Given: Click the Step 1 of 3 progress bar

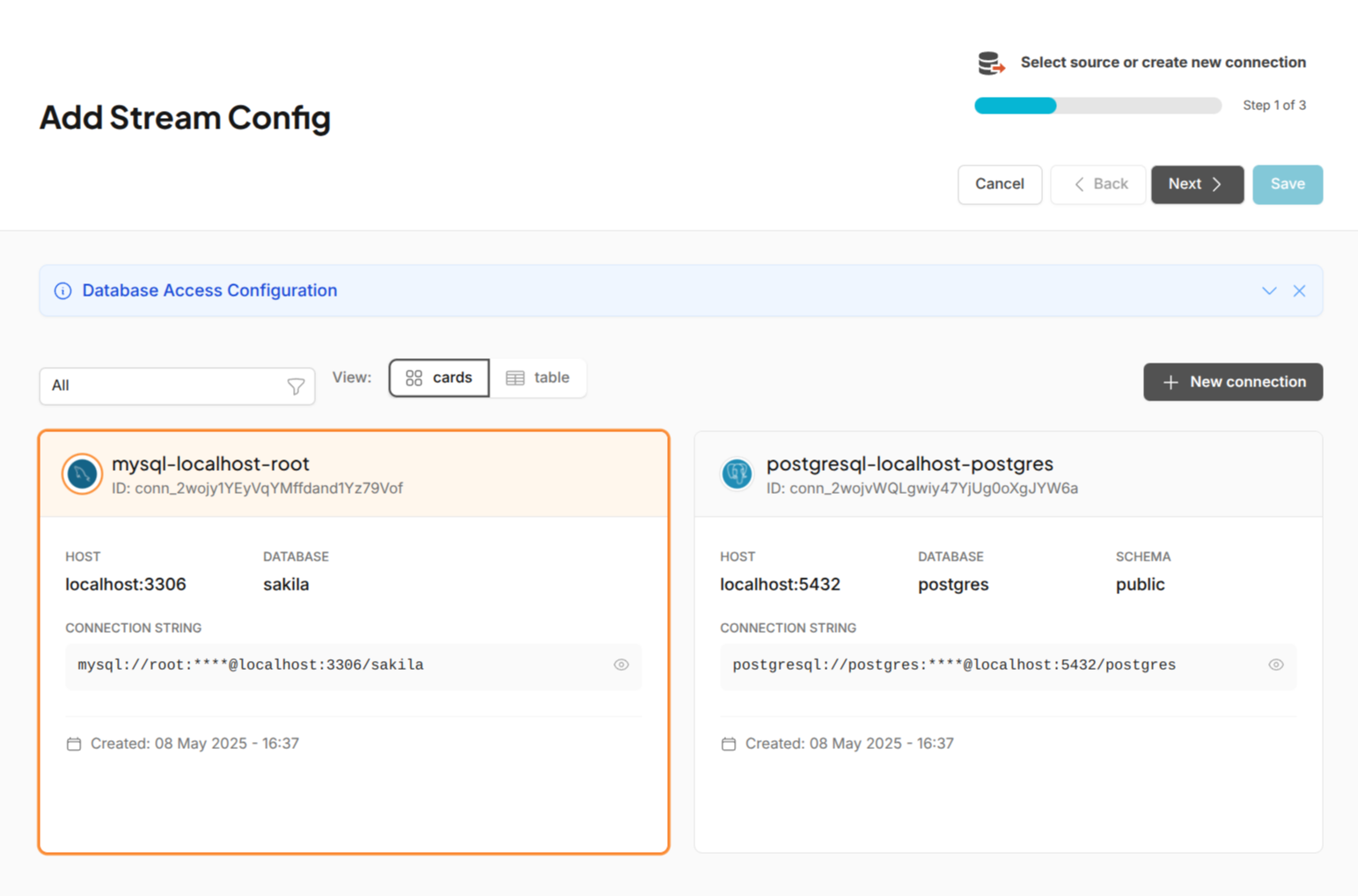Looking at the screenshot, I should point(1097,105).
